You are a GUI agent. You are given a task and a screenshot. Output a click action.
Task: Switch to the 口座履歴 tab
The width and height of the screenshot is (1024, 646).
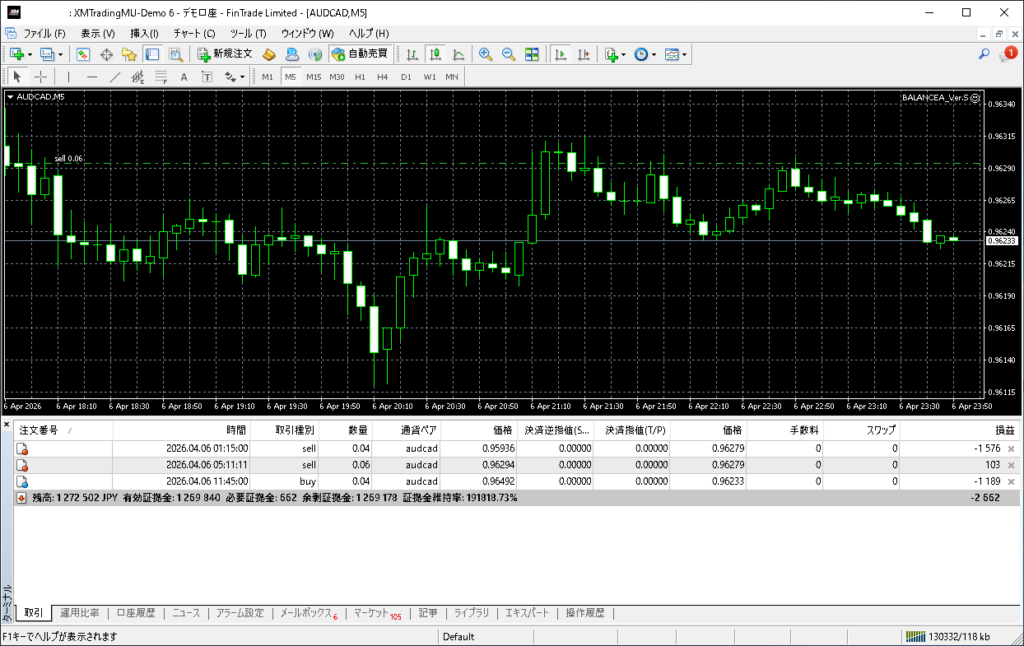point(135,613)
